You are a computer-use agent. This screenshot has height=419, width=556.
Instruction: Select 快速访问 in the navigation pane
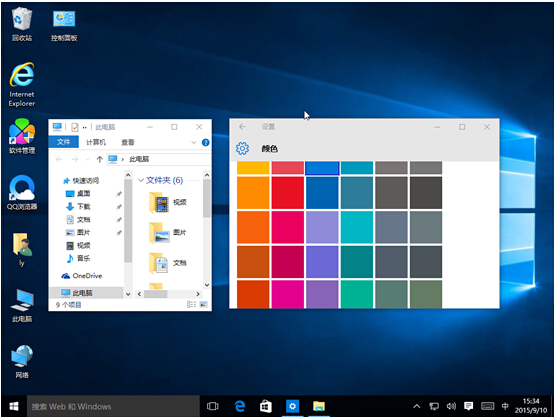tap(80, 181)
